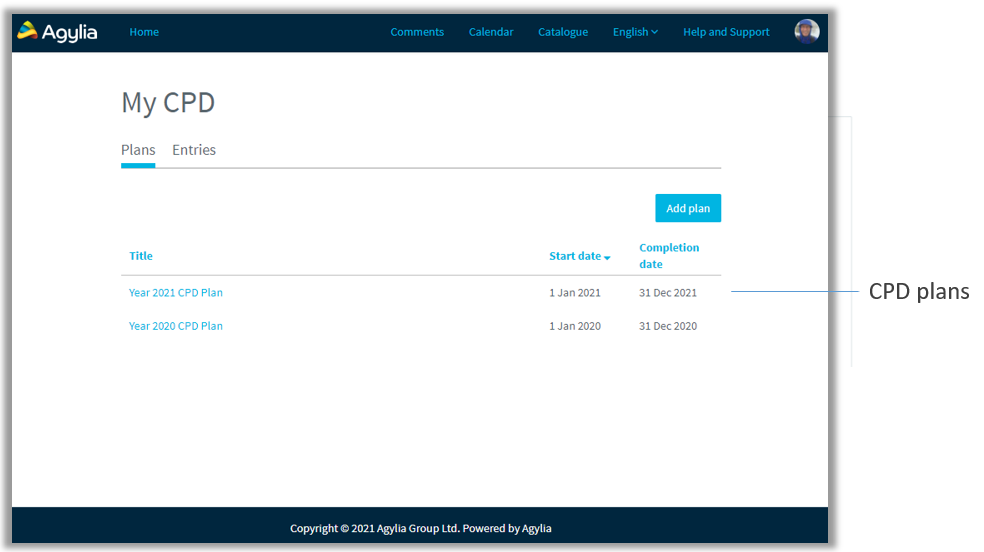Sort by Title column
Screen dimensions: 984x552
click(x=141, y=256)
